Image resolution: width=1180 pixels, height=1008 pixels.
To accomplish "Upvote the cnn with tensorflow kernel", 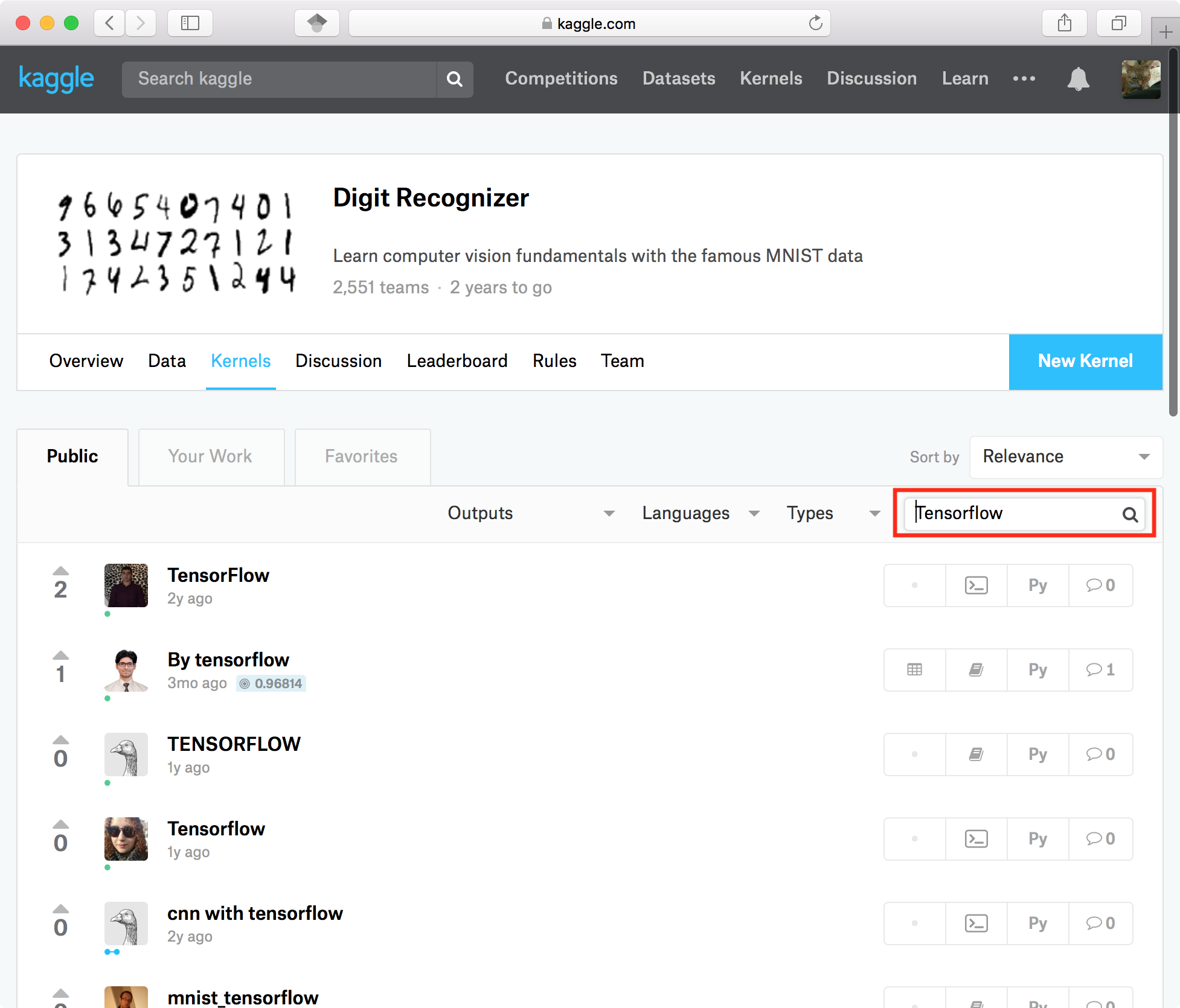I will click(61, 908).
